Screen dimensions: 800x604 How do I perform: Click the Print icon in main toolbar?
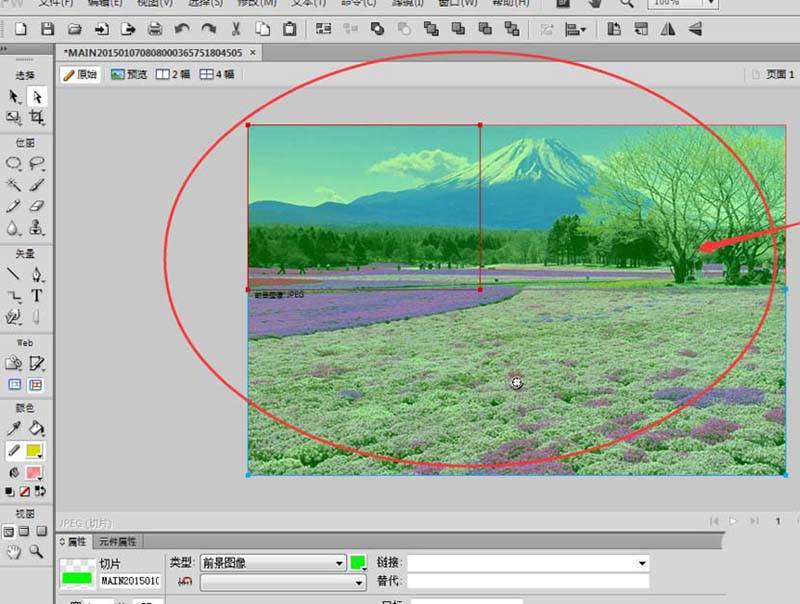(155, 29)
